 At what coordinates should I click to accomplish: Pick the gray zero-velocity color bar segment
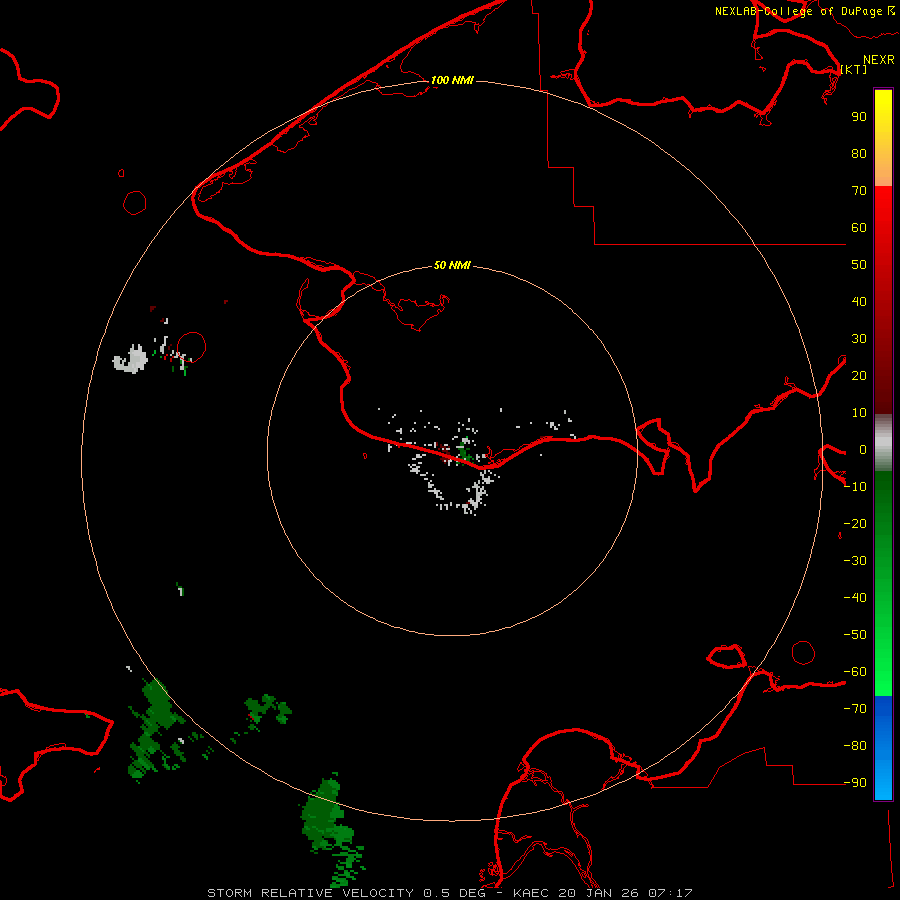883,443
